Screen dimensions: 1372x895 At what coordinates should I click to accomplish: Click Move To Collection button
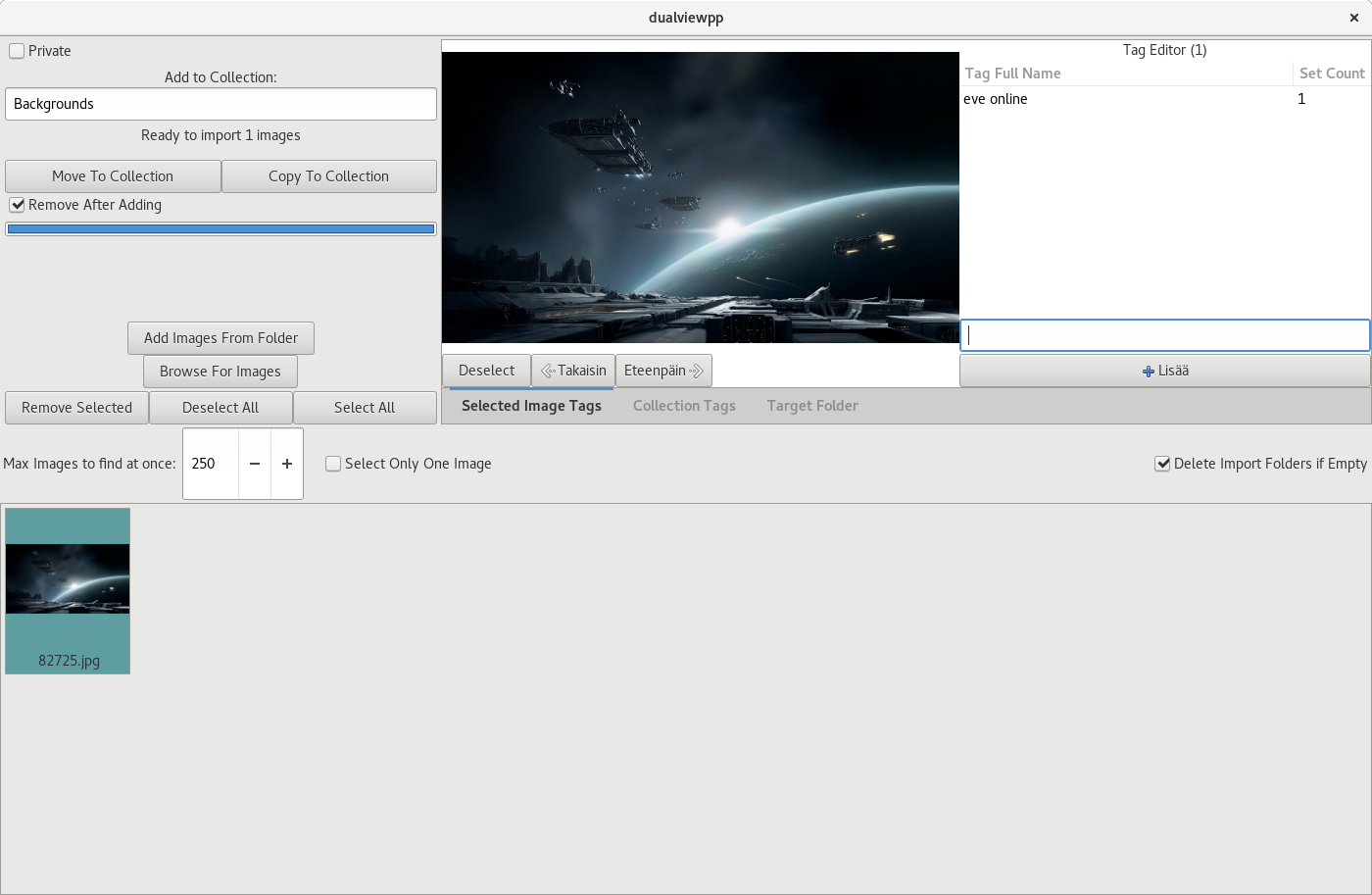pyautogui.click(x=113, y=176)
